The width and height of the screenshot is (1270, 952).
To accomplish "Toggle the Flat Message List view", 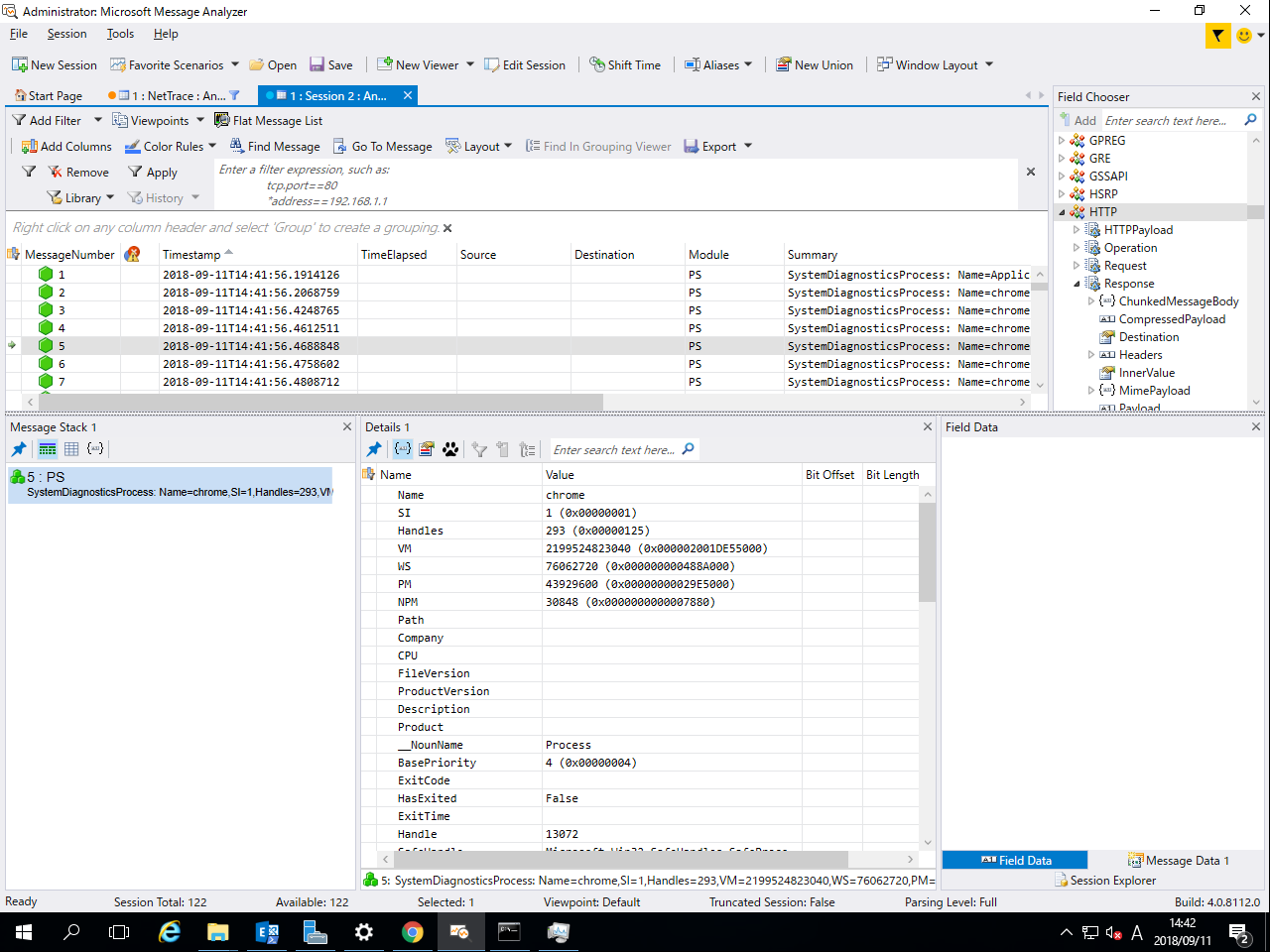I will [269, 120].
